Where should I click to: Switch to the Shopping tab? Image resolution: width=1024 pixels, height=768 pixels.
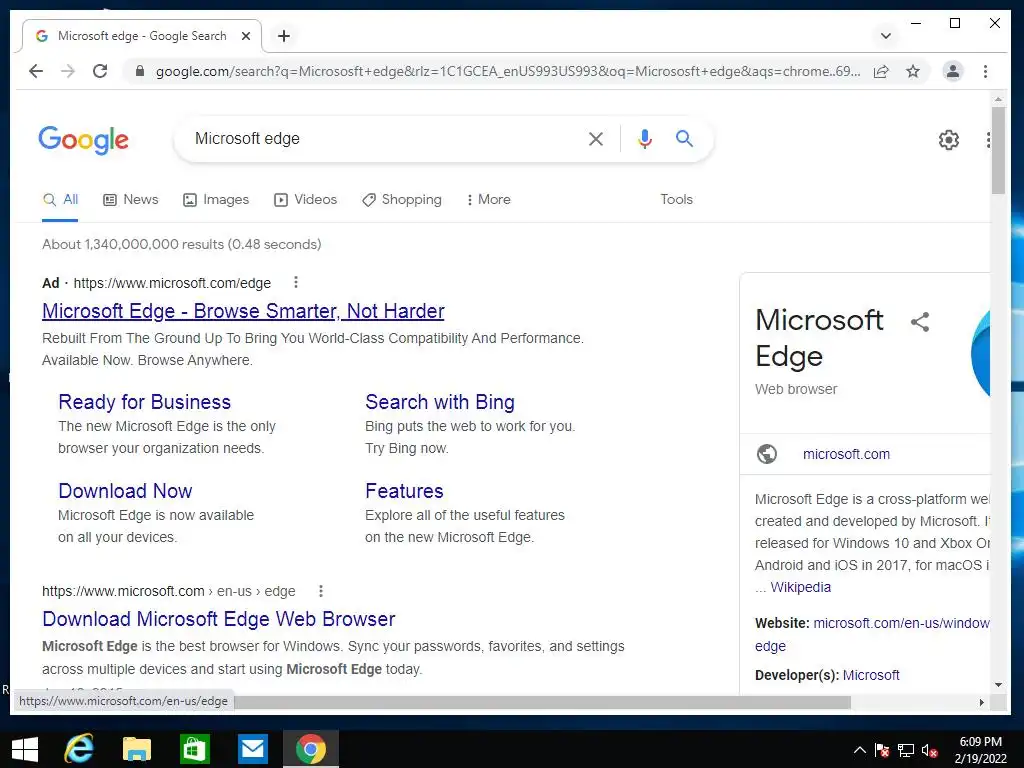click(402, 200)
